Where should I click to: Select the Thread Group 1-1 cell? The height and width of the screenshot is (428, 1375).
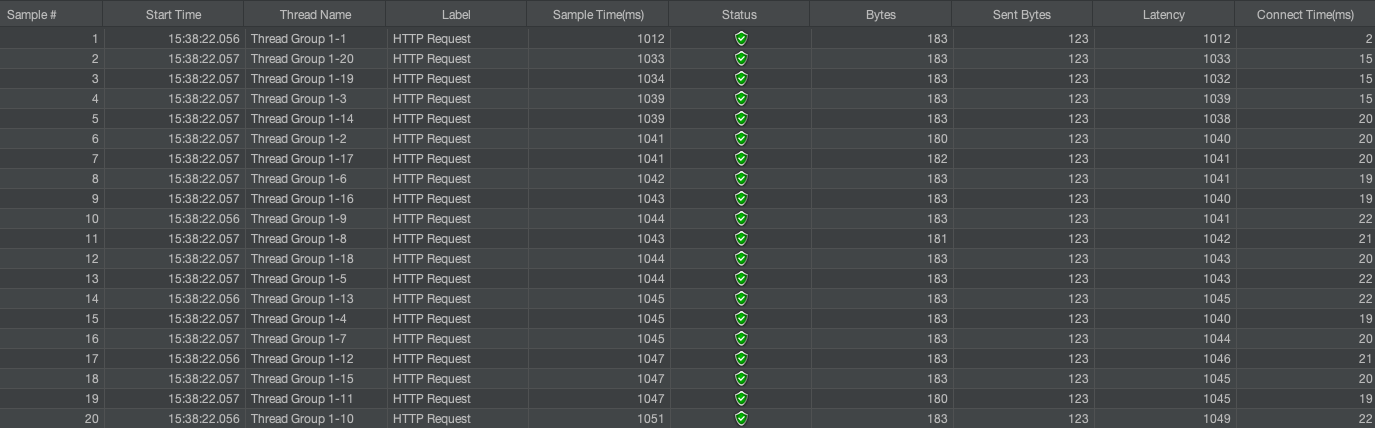(x=315, y=39)
